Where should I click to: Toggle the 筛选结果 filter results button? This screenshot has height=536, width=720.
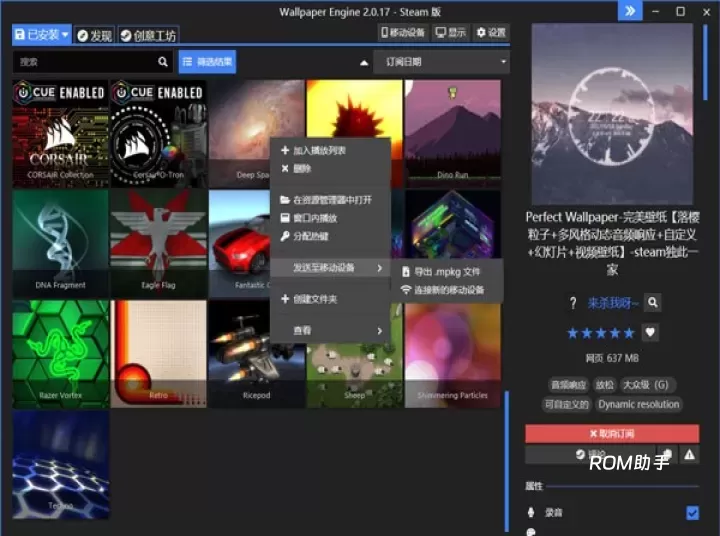207,62
